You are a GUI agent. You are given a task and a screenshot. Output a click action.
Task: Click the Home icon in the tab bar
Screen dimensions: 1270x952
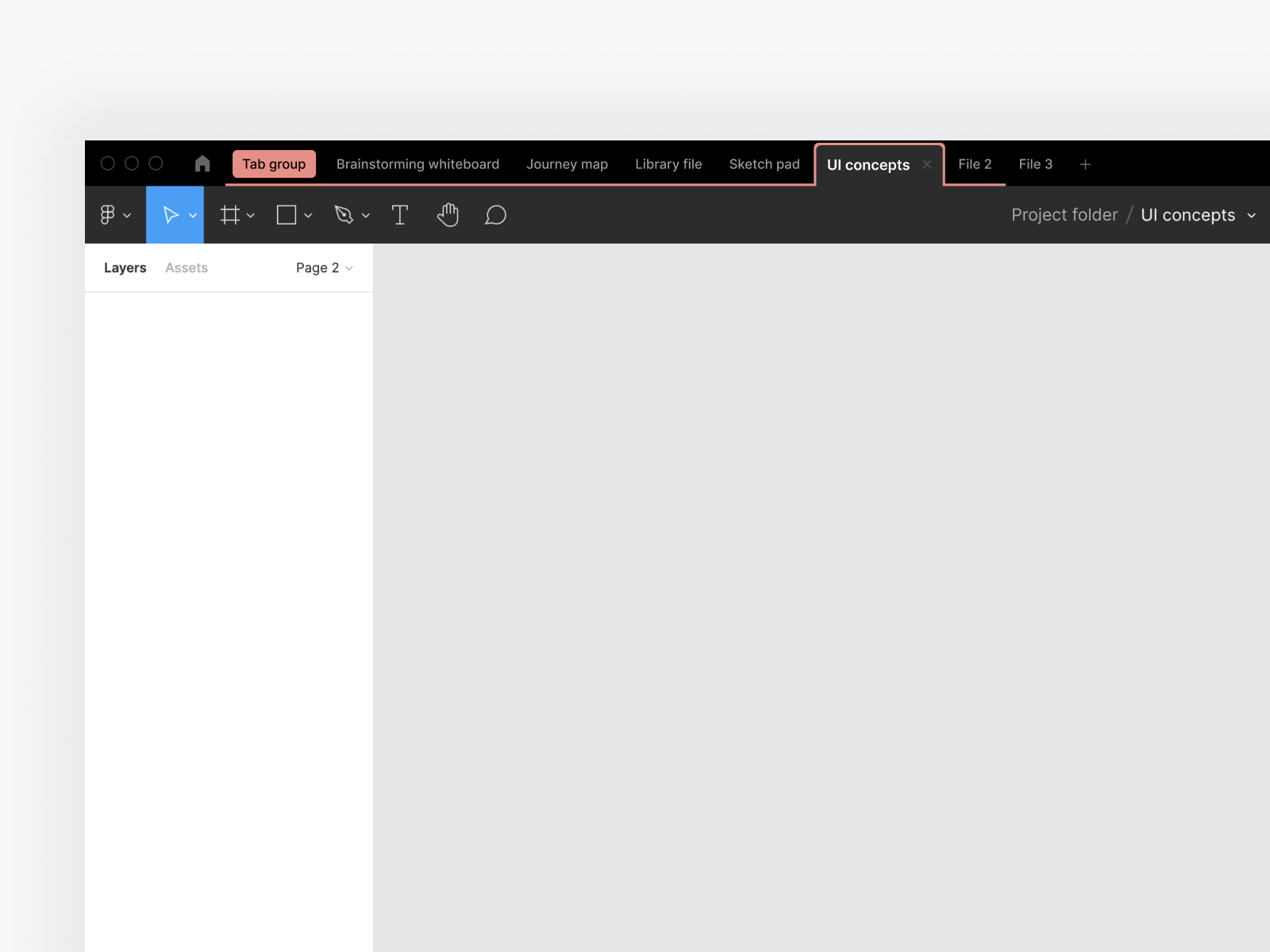pyautogui.click(x=202, y=163)
